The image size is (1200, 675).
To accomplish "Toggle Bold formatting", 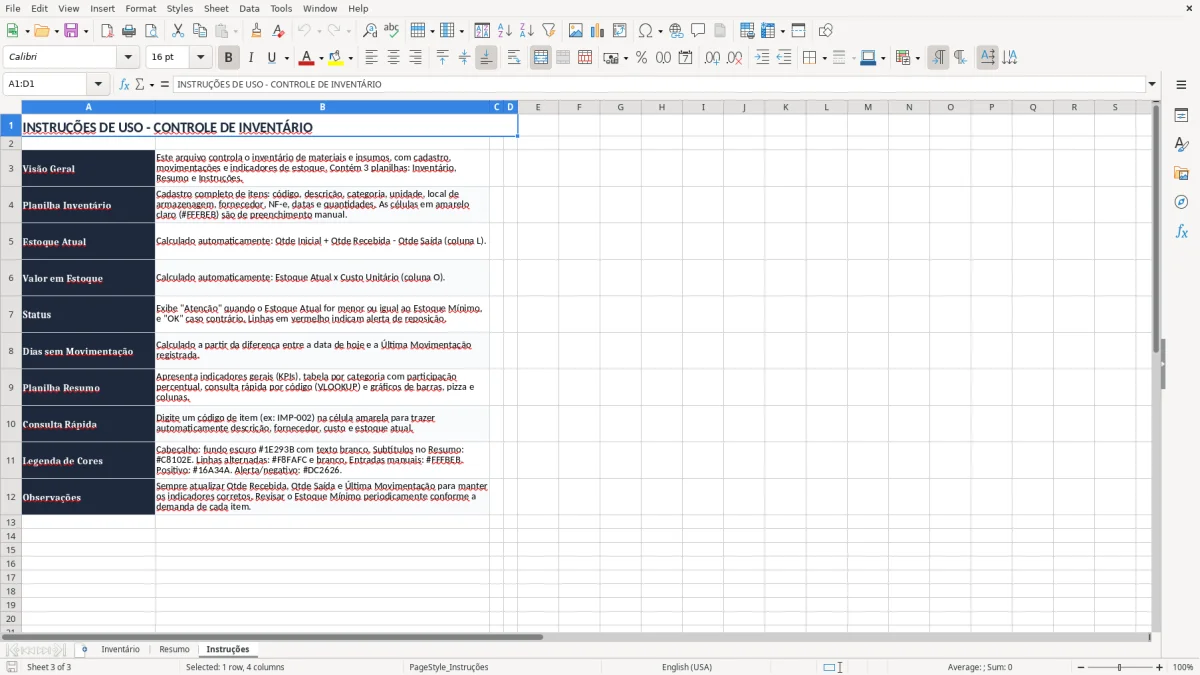I will (x=228, y=58).
